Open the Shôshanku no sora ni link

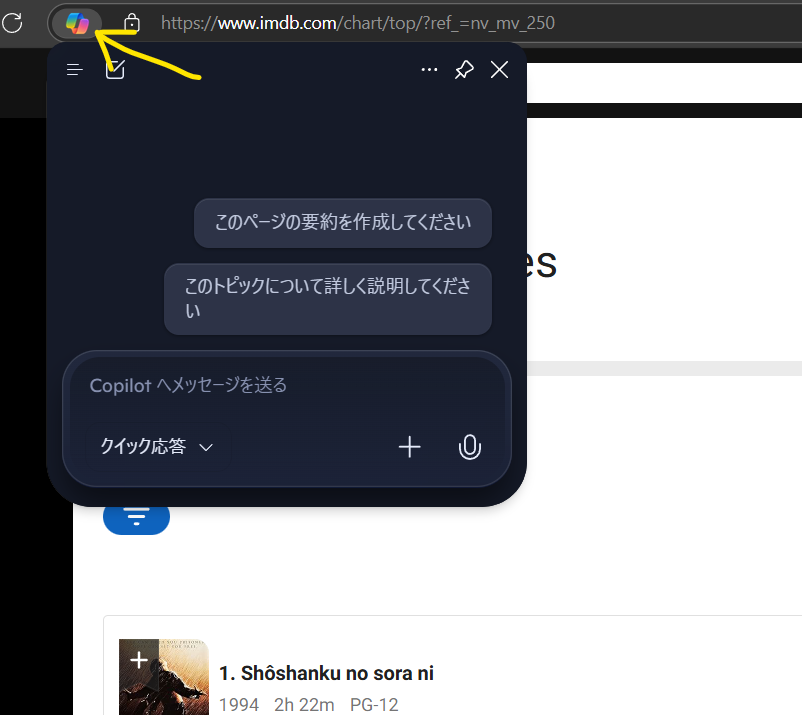pos(324,673)
